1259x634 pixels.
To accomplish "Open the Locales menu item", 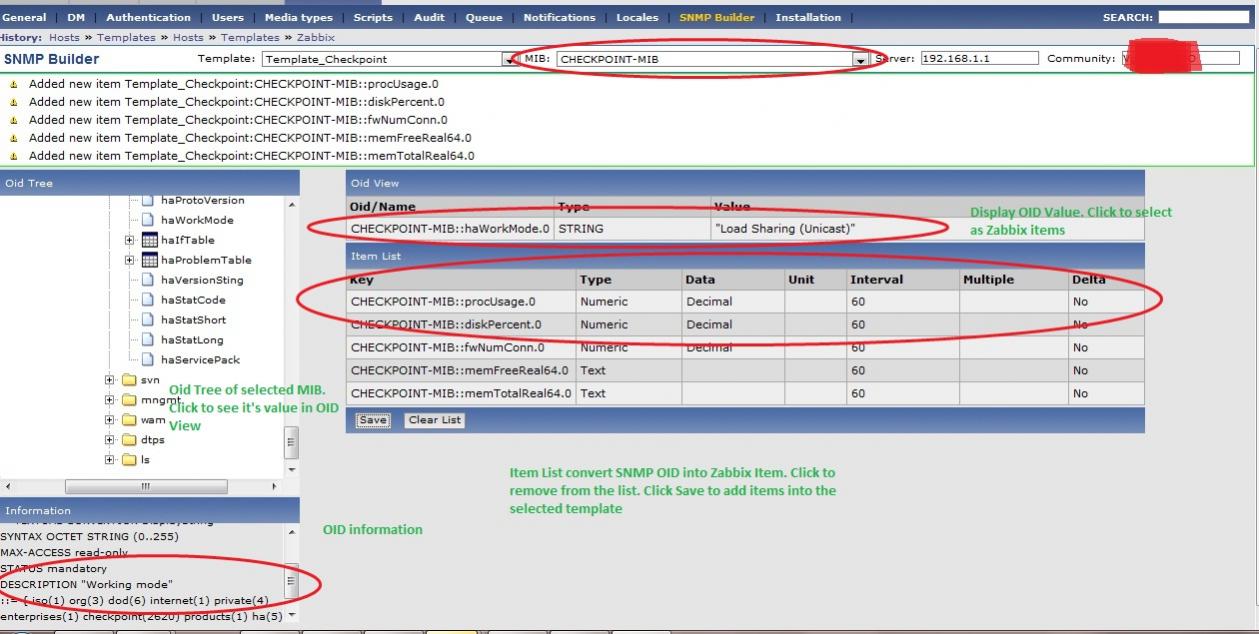I will click(x=637, y=17).
